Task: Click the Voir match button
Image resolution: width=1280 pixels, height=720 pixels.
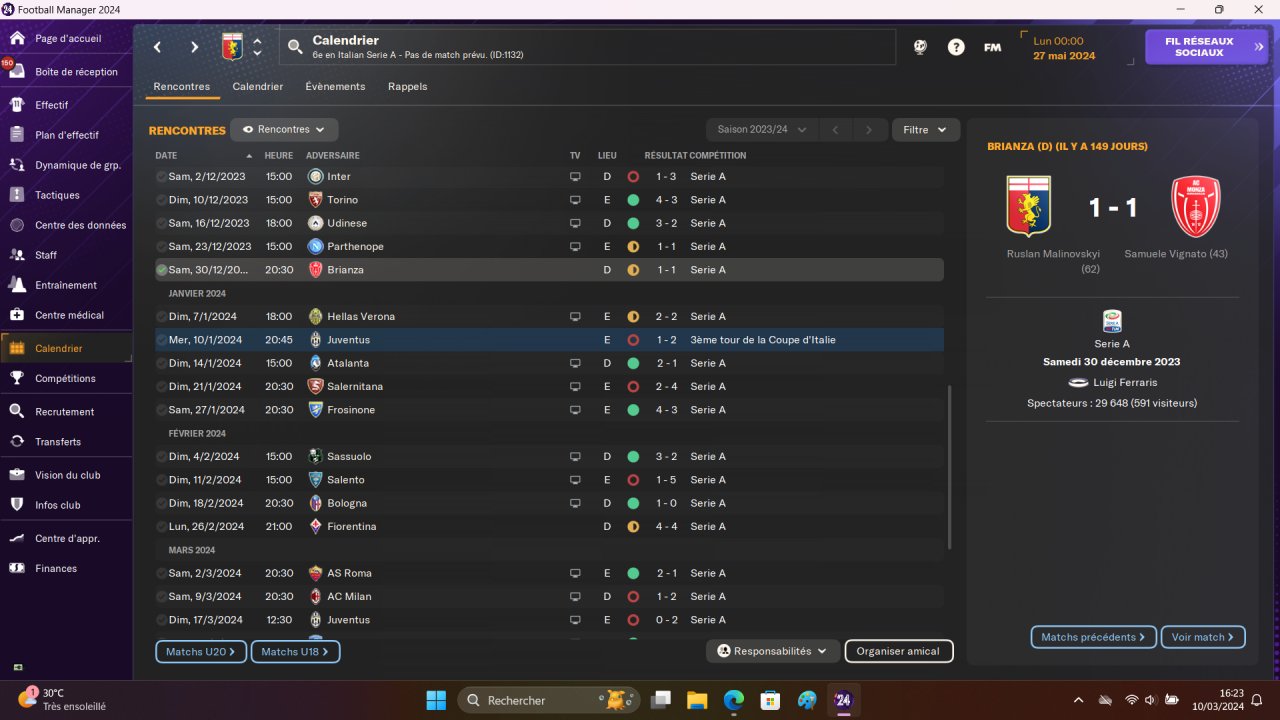Action: pos(1202,637)
